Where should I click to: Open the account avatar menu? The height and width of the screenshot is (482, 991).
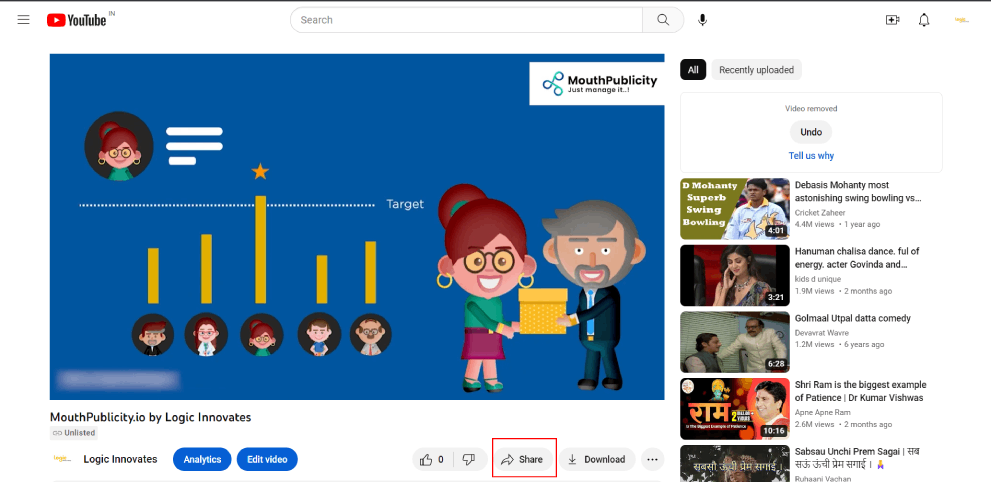961,20
